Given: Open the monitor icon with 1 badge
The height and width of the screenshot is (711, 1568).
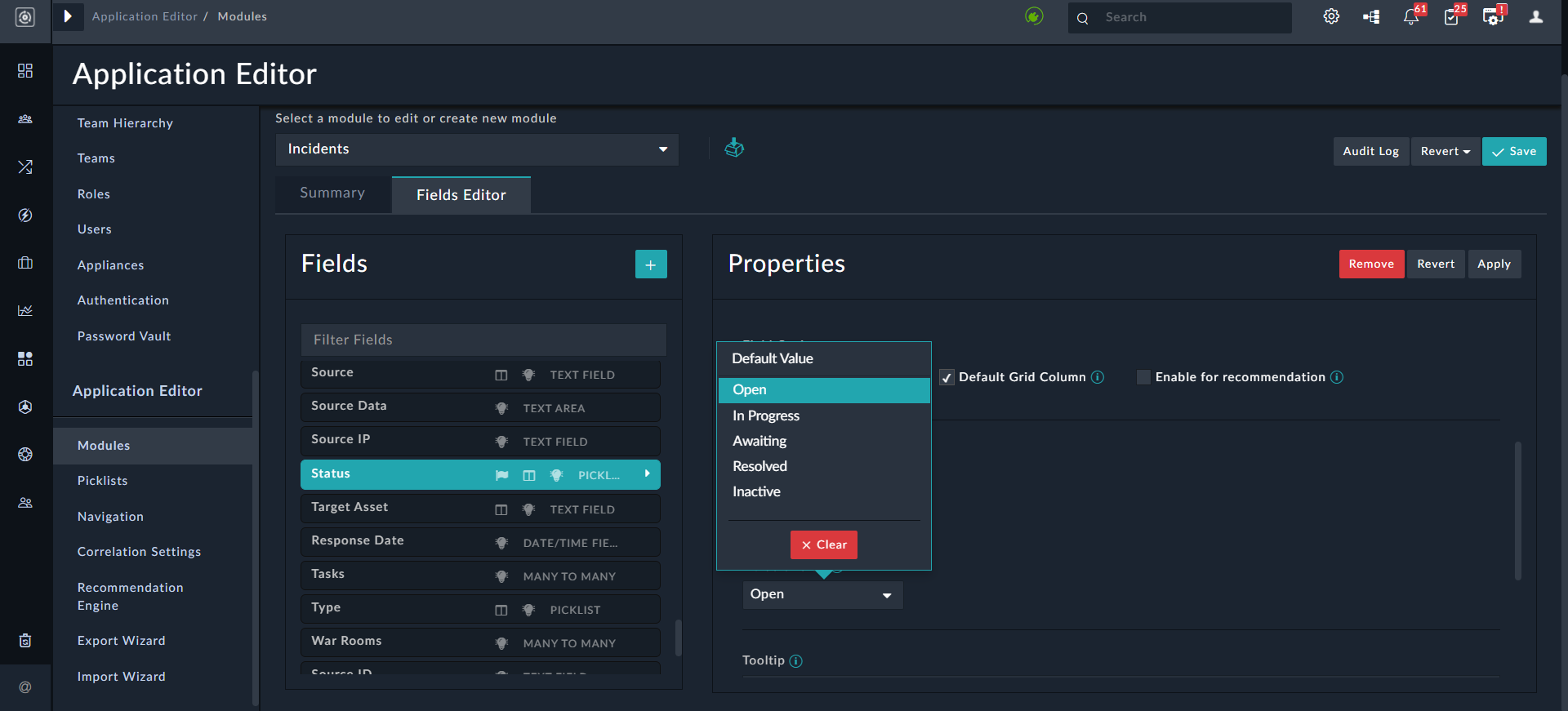Looking at the screenshot, I should click(1493, 16).
